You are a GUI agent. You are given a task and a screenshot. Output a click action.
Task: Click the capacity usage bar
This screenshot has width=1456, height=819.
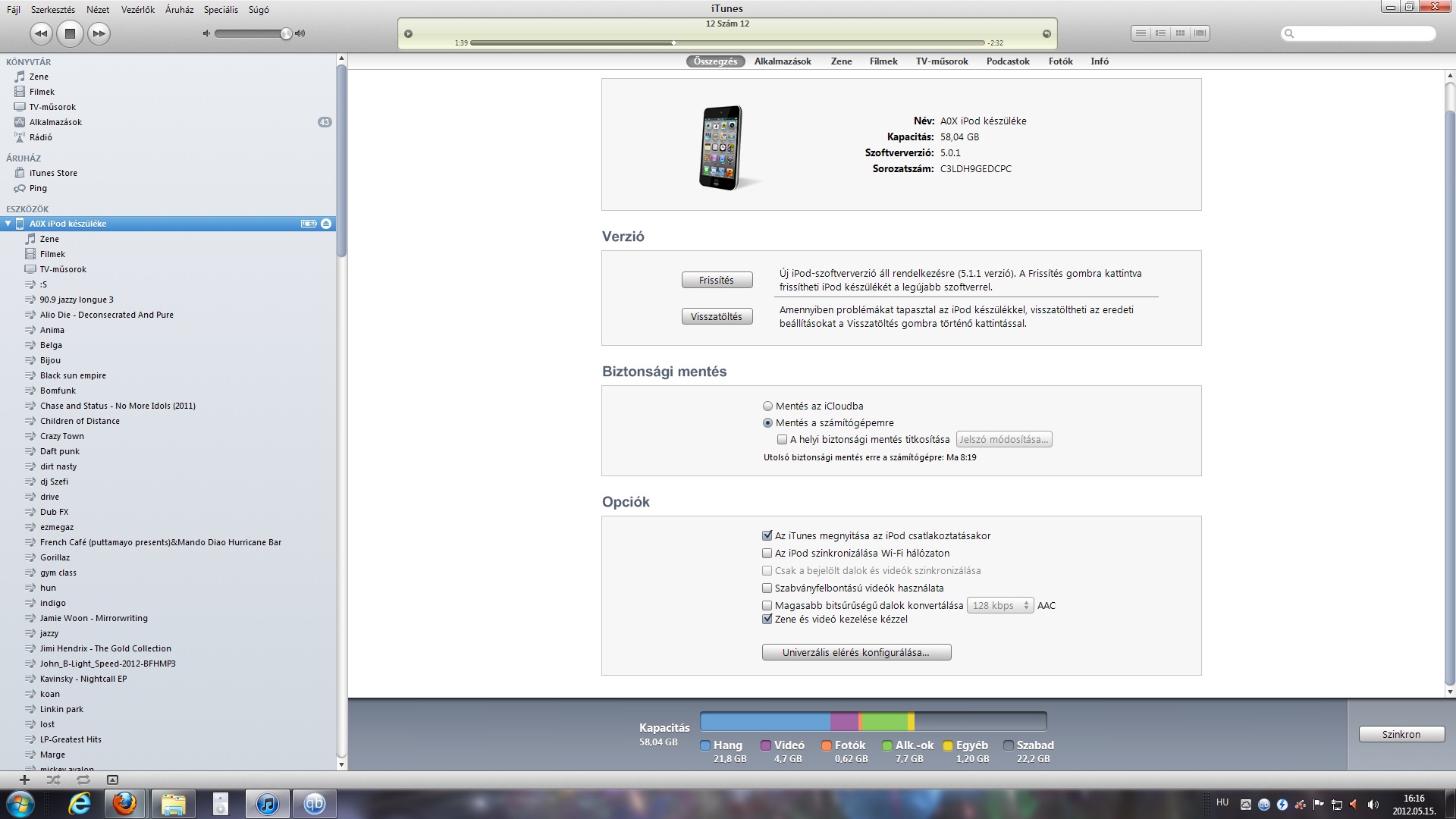873,721
